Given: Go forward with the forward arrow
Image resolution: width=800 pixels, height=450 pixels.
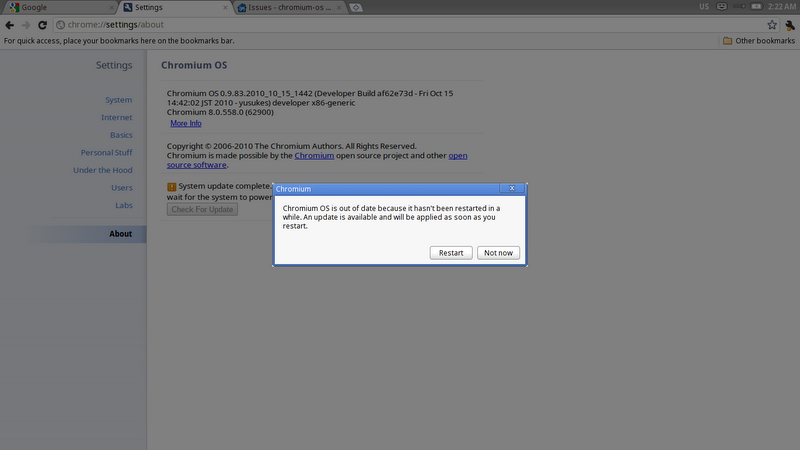Looking at the screenshot, I should [x=26, y=25].
